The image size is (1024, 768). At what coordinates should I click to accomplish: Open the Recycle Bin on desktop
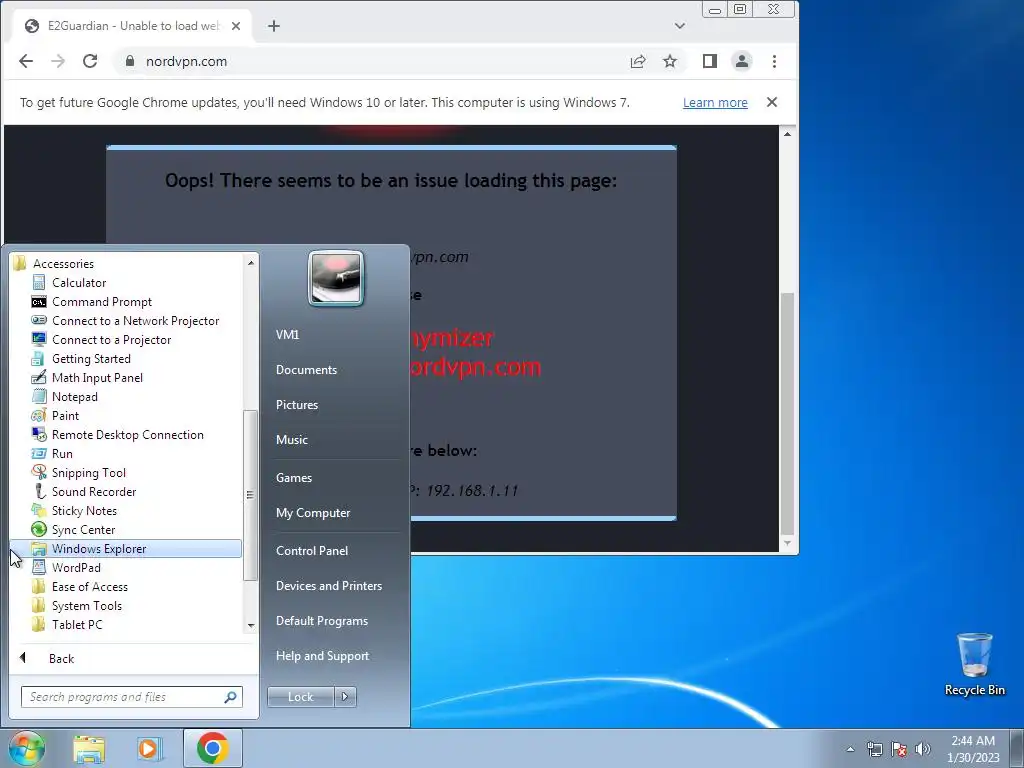974,664
